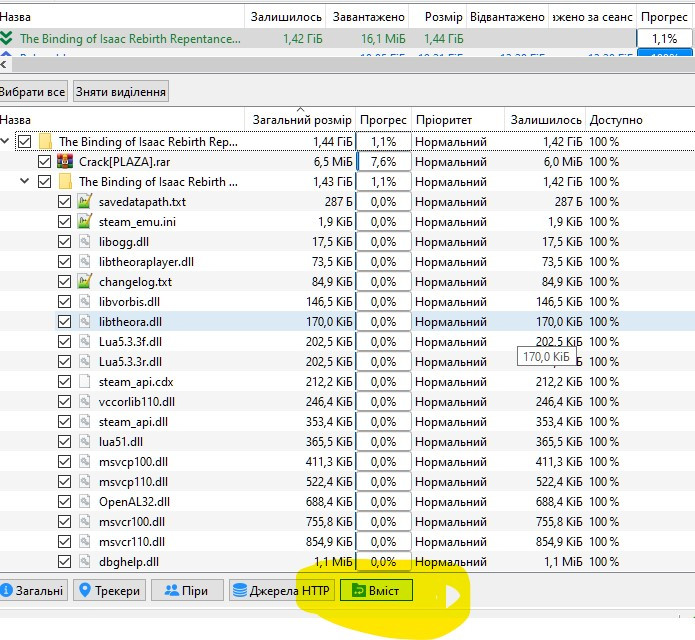
Task: Click the savedatapath.txt file icon
Action: 85,202
